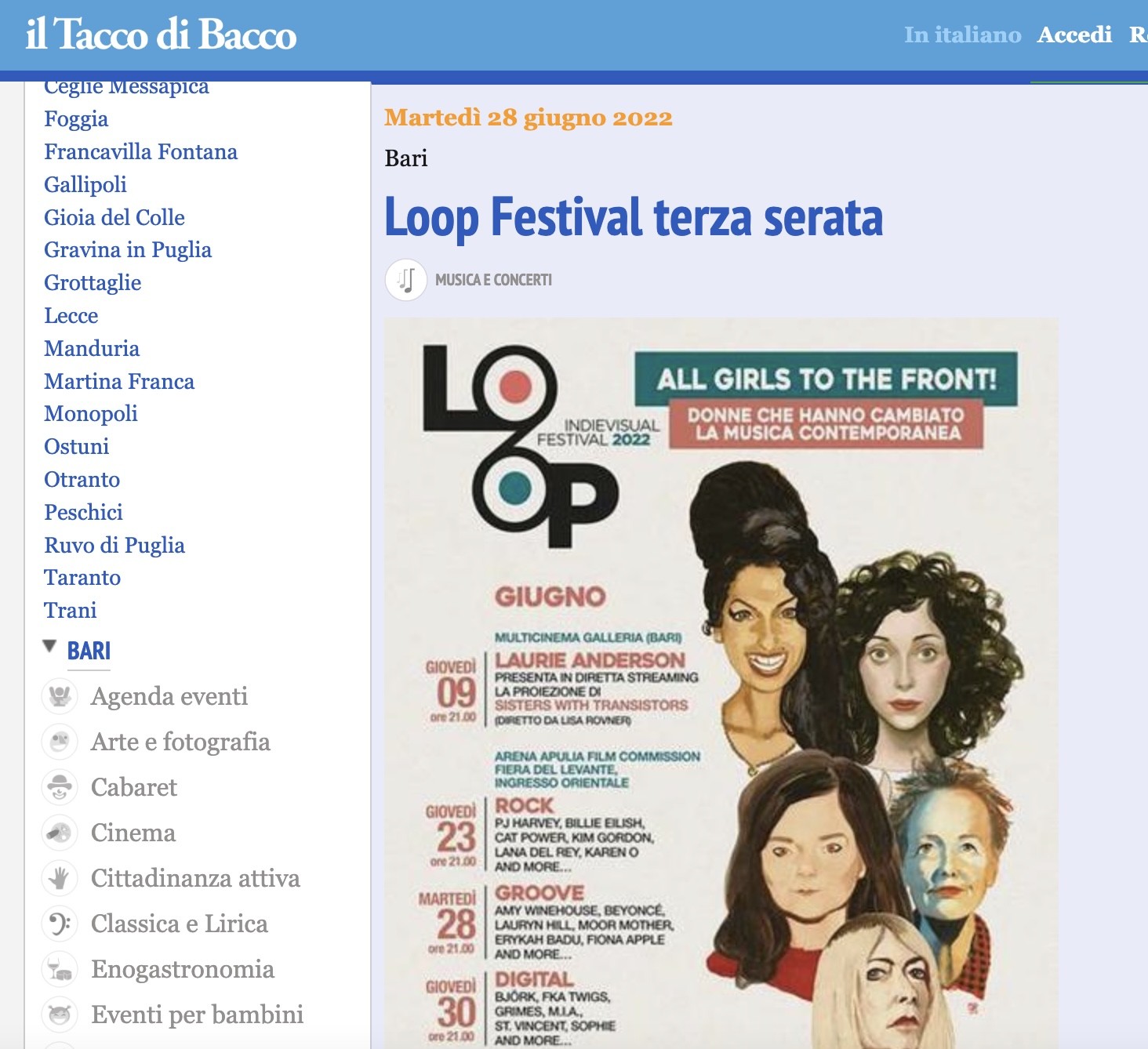
Task: Select Ceglie Messapica city link
Action: [126, 87]
